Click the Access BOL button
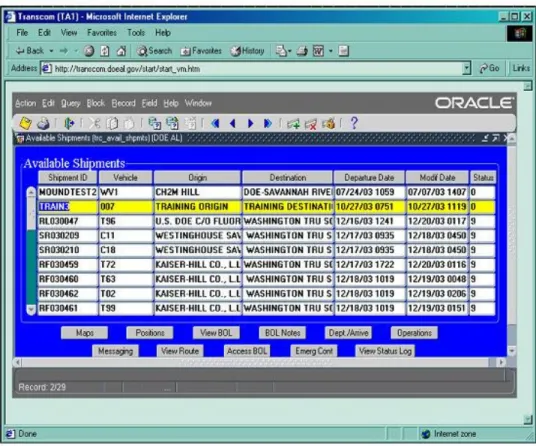The image size is (536, 446). (x=247, y=351)
